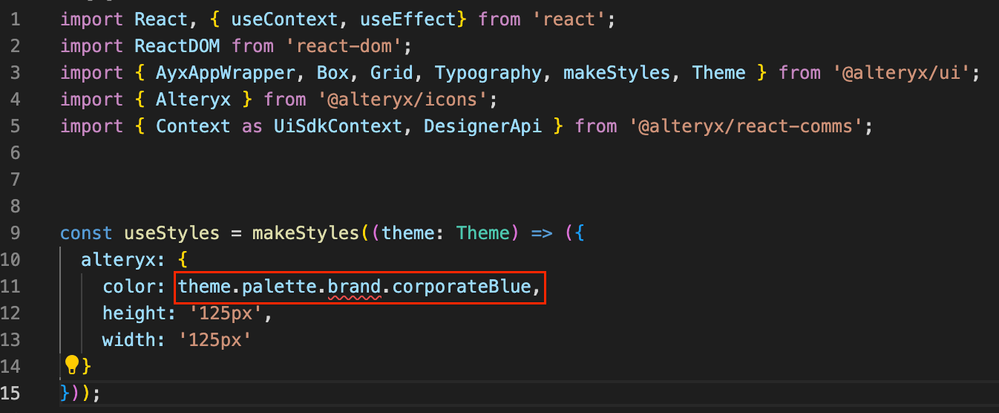
Task: Click 'Grid' in the import list
Action: tap(392, 73)
